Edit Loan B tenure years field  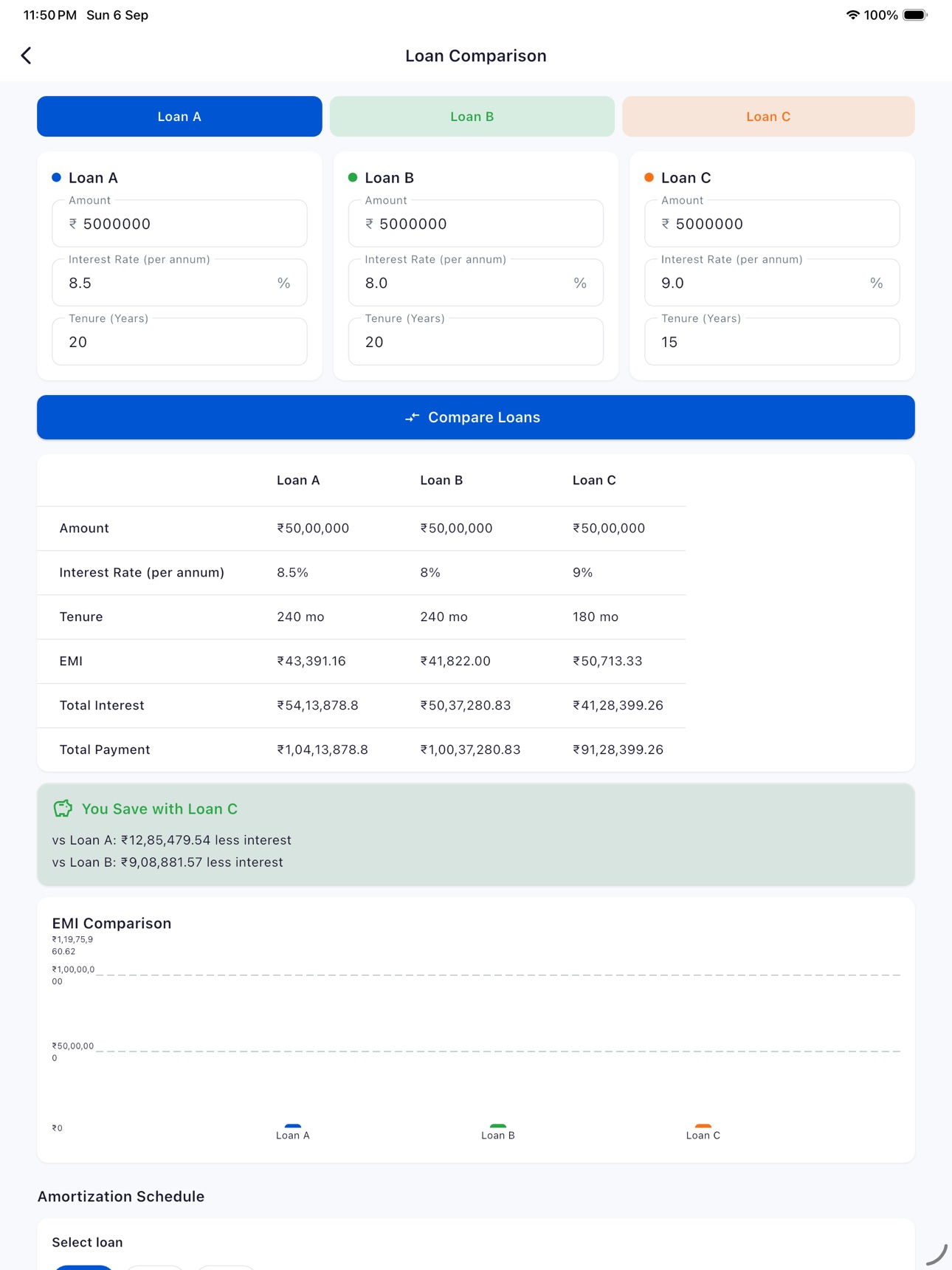pyautogui.click(x=476, y=342)
